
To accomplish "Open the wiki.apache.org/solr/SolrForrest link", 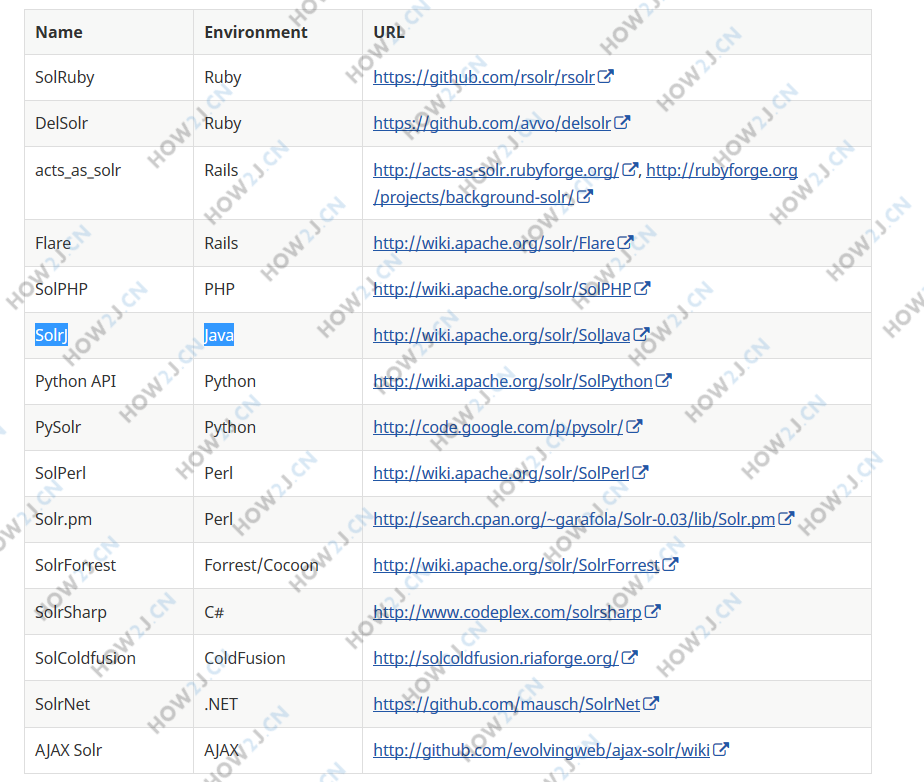I will [x=516, y=565].
